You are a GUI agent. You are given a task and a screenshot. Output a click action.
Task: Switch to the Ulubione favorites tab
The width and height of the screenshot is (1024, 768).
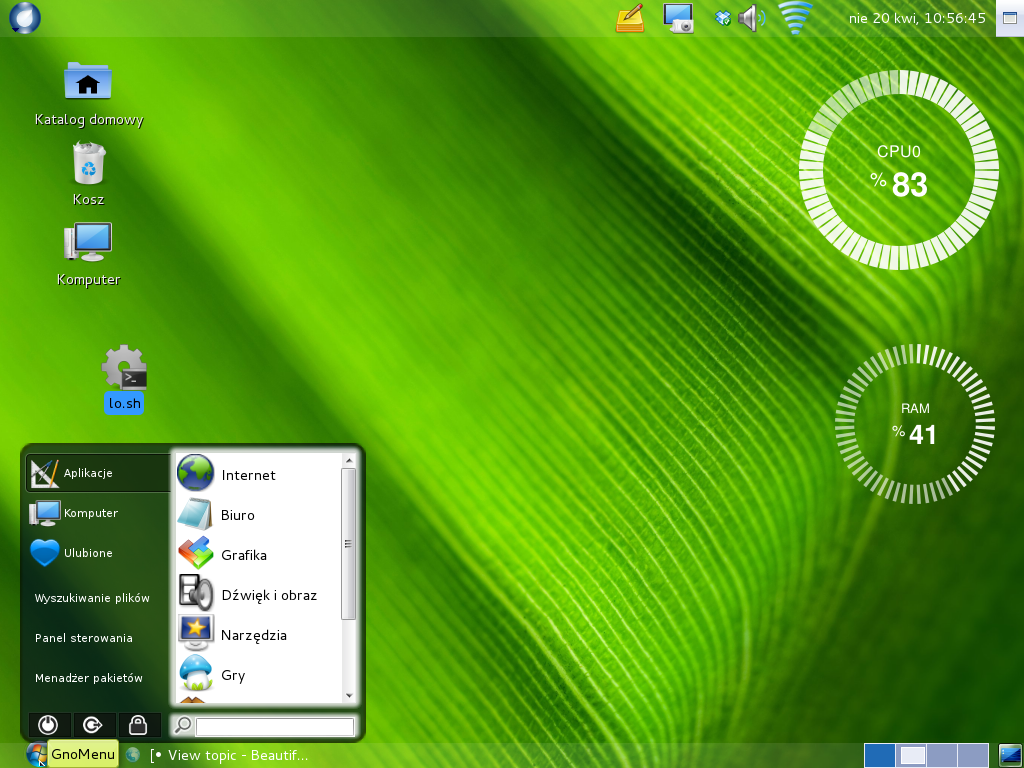(x=88, y=553)
